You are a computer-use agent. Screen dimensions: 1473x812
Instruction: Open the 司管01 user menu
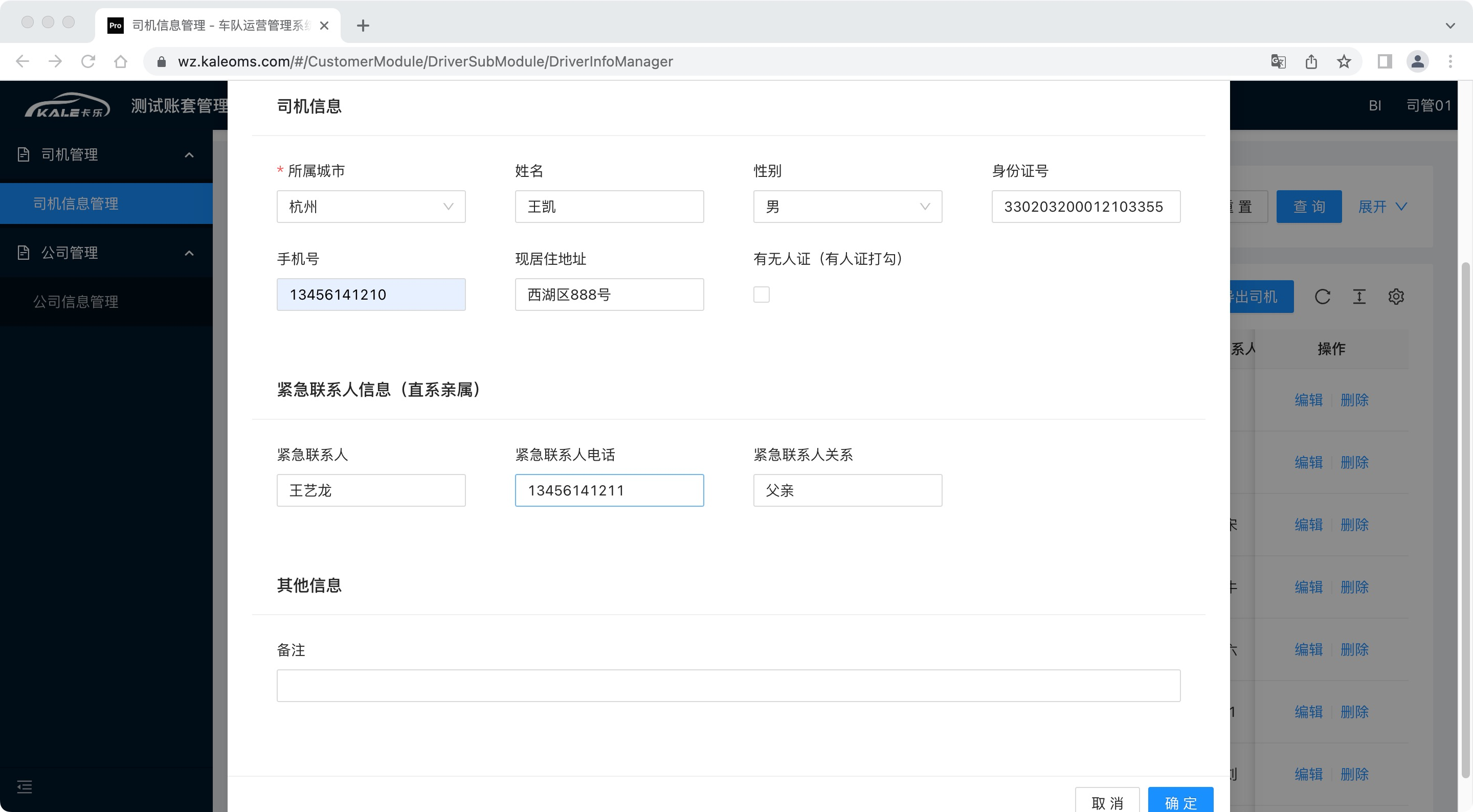1429,106
